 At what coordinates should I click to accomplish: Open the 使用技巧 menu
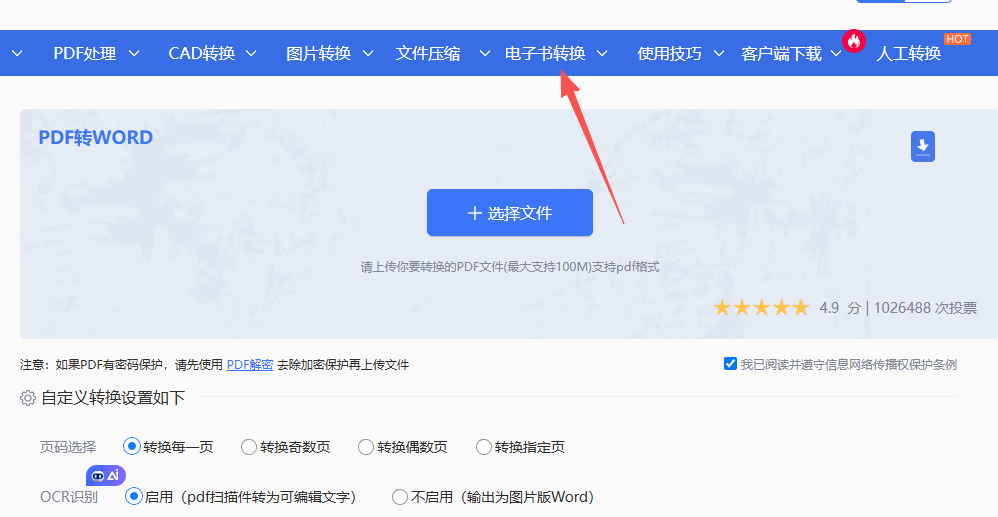[669, 53]
